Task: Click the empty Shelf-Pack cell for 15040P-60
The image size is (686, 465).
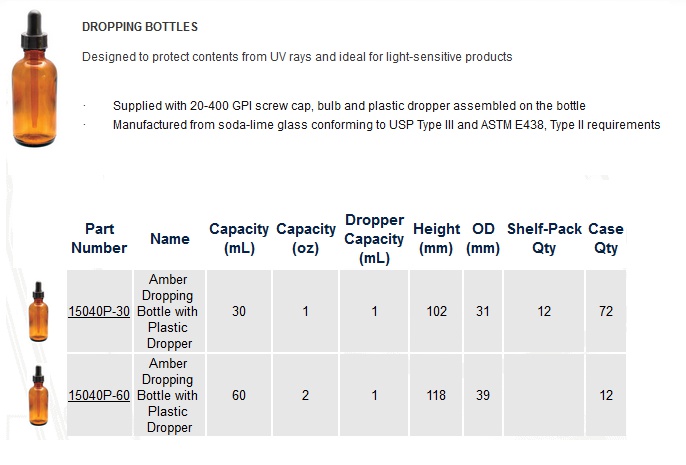Action: click(x=544, y=395)
